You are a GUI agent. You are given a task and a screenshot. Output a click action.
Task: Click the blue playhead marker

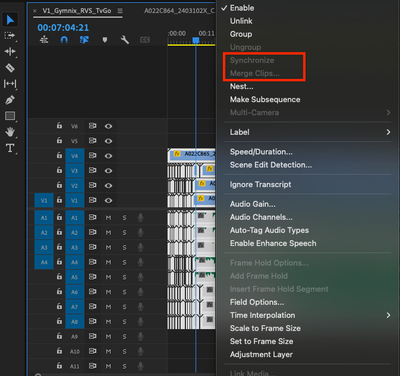tap(196, 40)
